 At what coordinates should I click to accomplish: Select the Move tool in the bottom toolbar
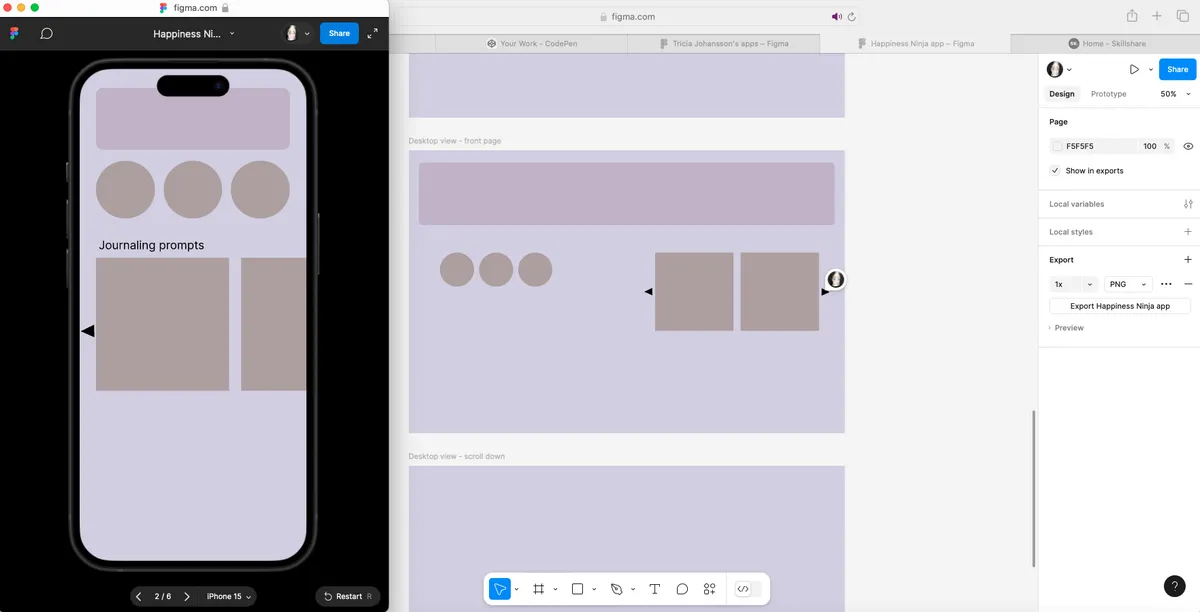[499, 589]
